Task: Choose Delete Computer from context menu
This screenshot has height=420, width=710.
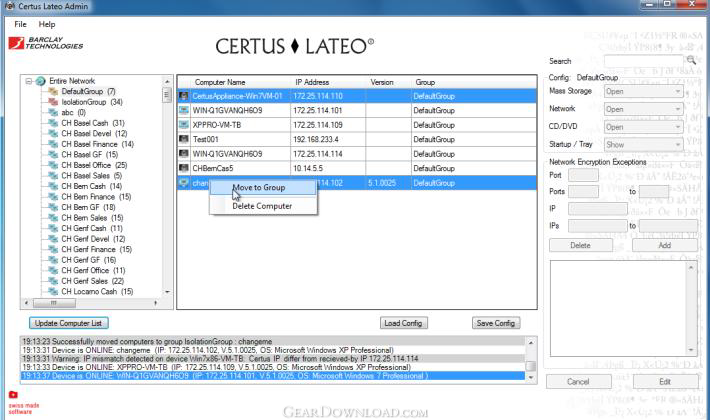Action: [263, 206]
